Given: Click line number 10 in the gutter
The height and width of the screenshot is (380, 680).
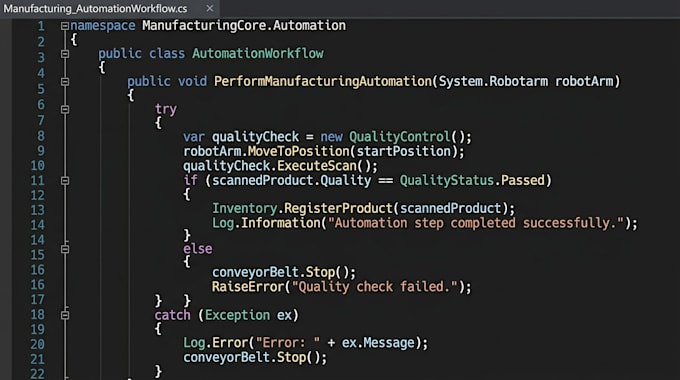Looking at the screenshot, I should click(x=37, y=166).
